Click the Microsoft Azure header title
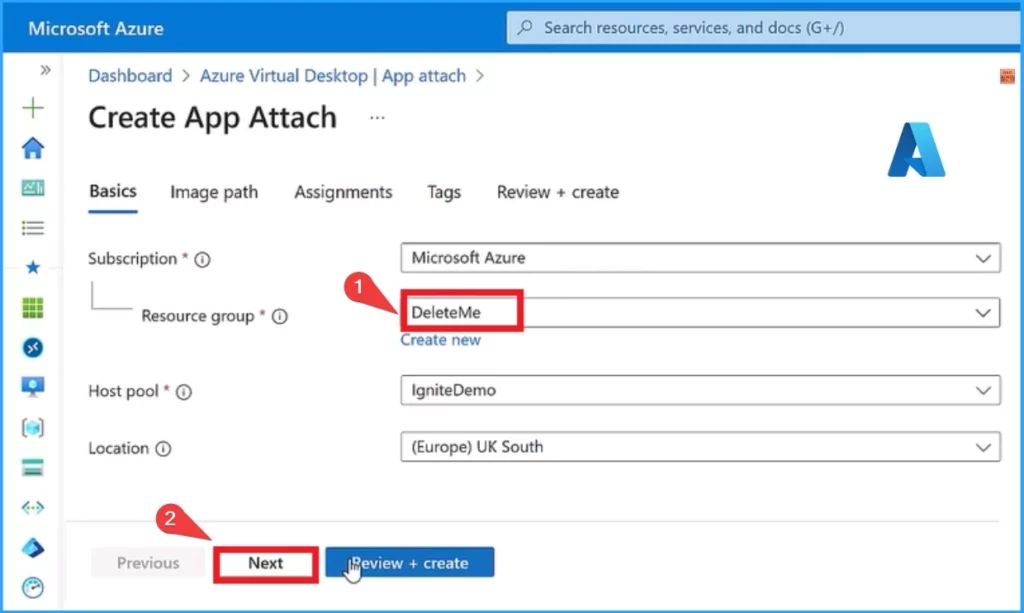The width and height of the screenshot is (1024, 613). (x=96, y=28)
